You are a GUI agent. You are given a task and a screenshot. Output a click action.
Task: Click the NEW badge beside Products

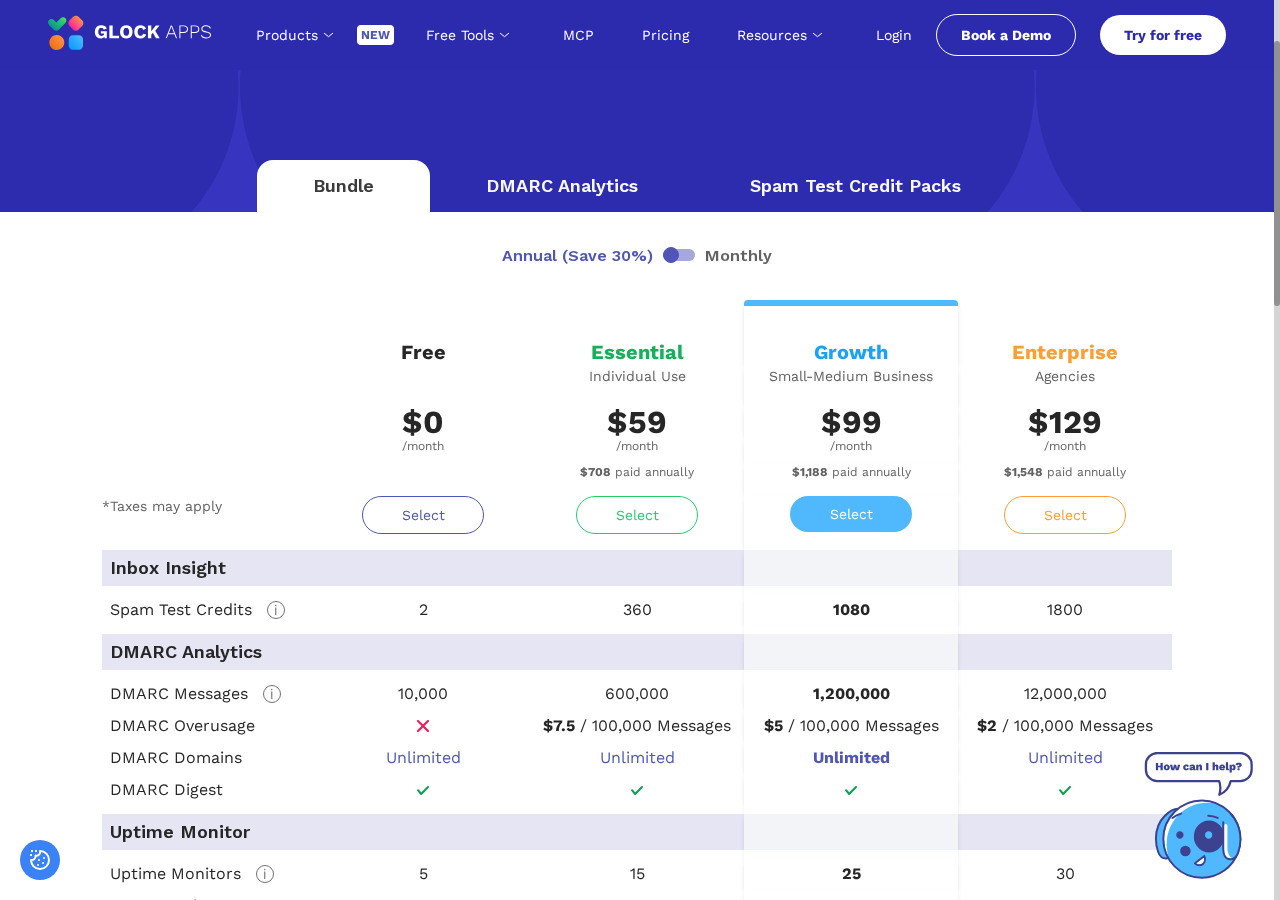[x=375, y=35]
